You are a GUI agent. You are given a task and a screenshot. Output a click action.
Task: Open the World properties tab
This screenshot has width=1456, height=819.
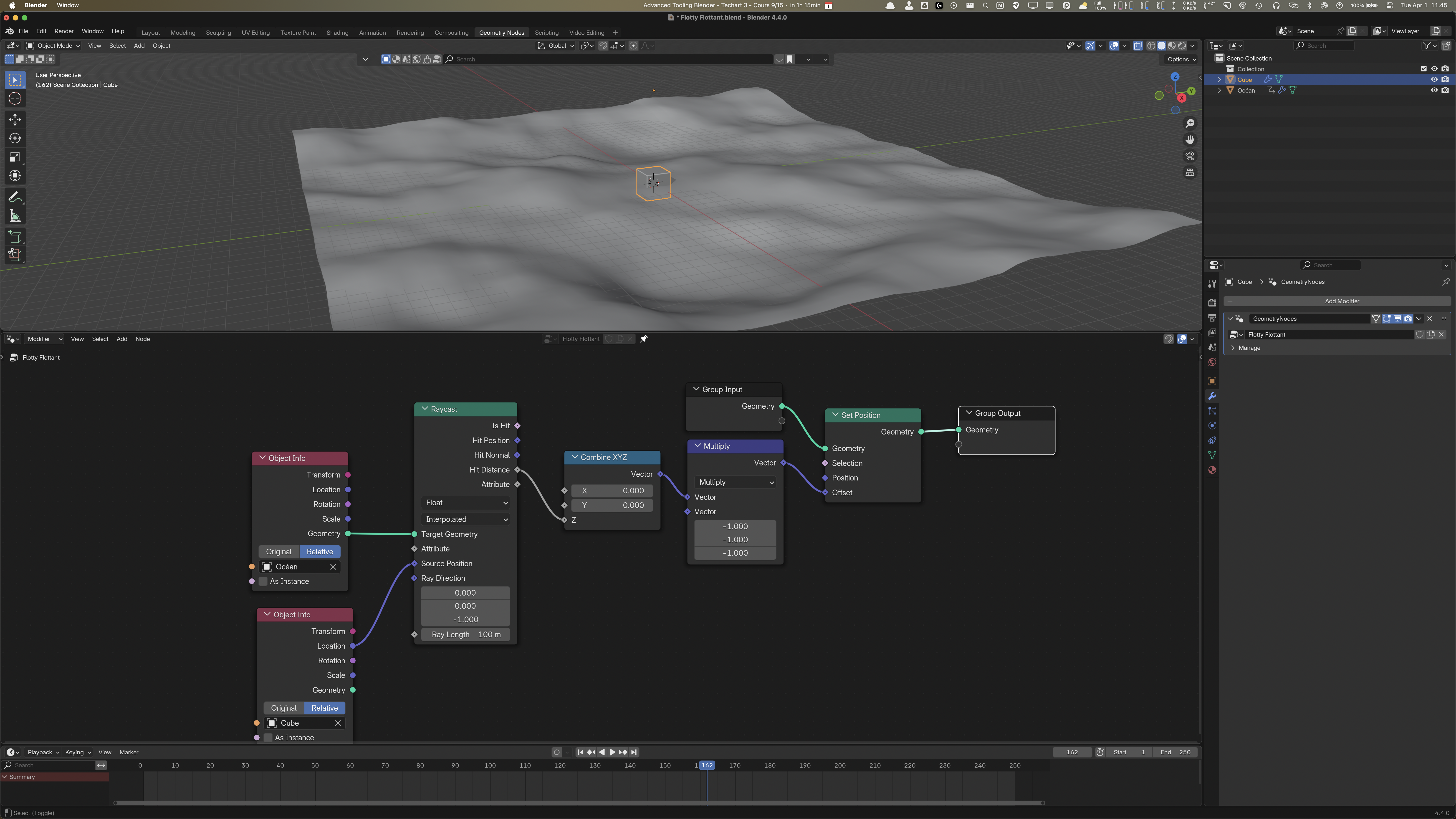[x=1212, y=362]
